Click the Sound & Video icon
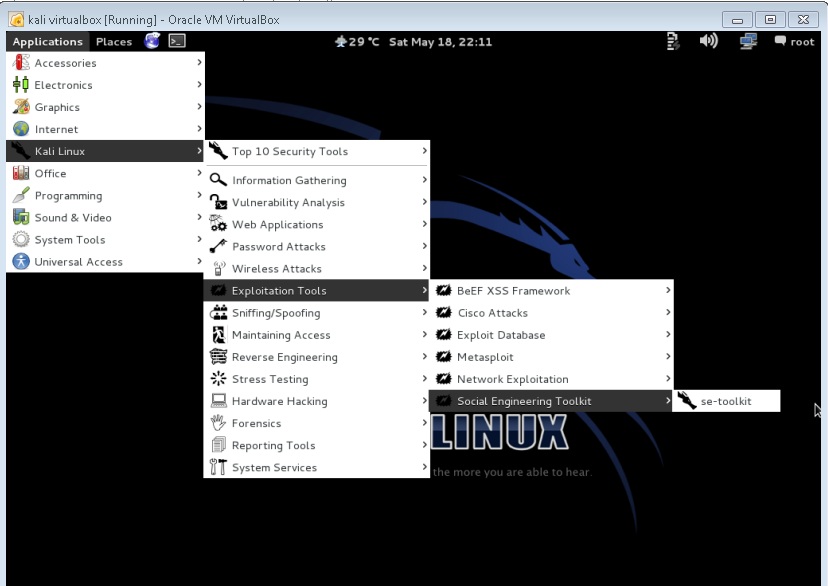828x586 pixels. click(x=21, y=218)
